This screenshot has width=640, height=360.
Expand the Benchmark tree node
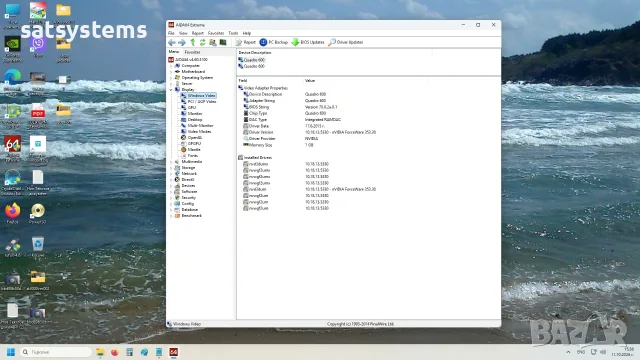[x=171, y=216]
